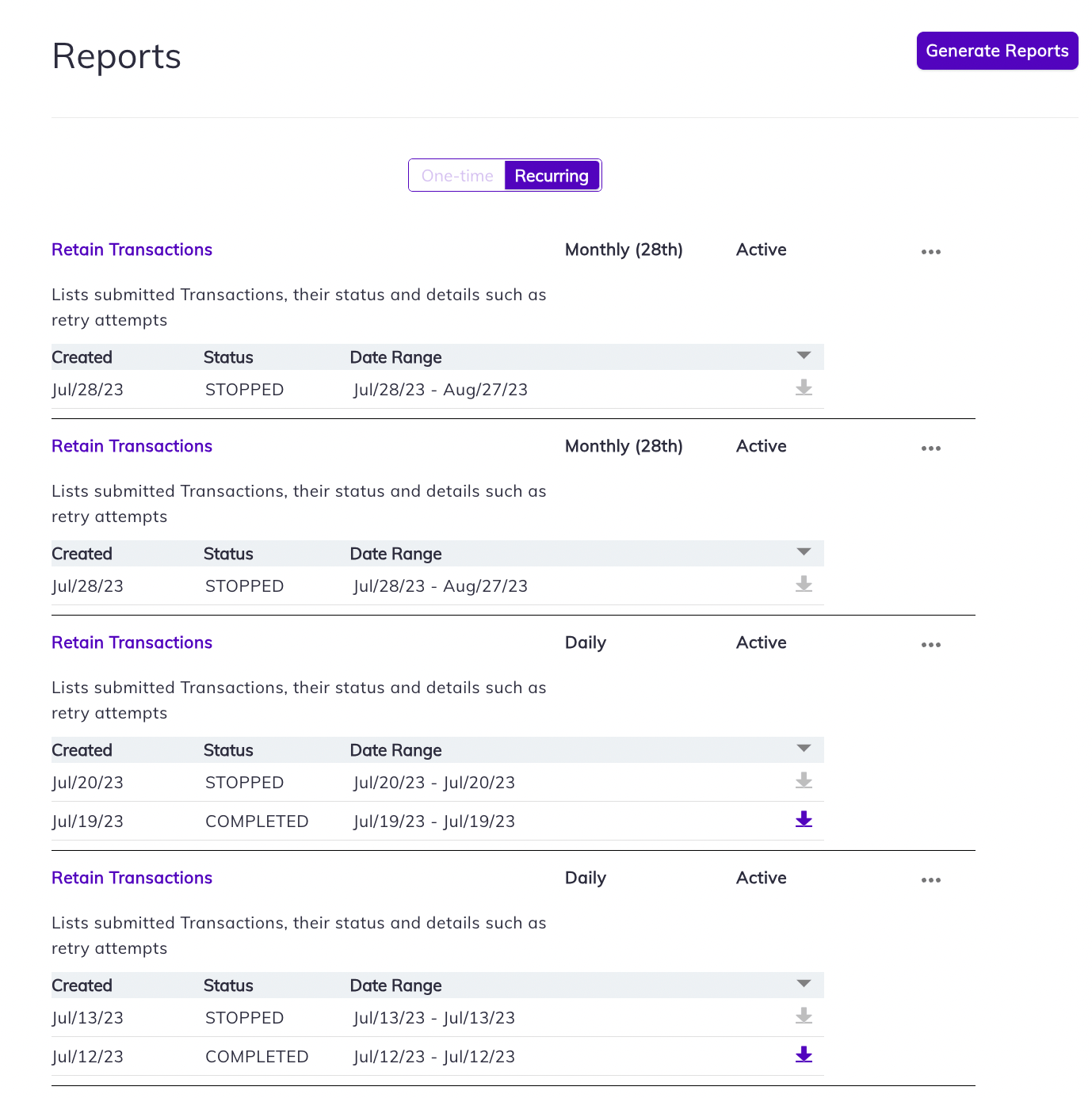Open Retain Transactions link above Jul/20/23 report

[132, 642]
